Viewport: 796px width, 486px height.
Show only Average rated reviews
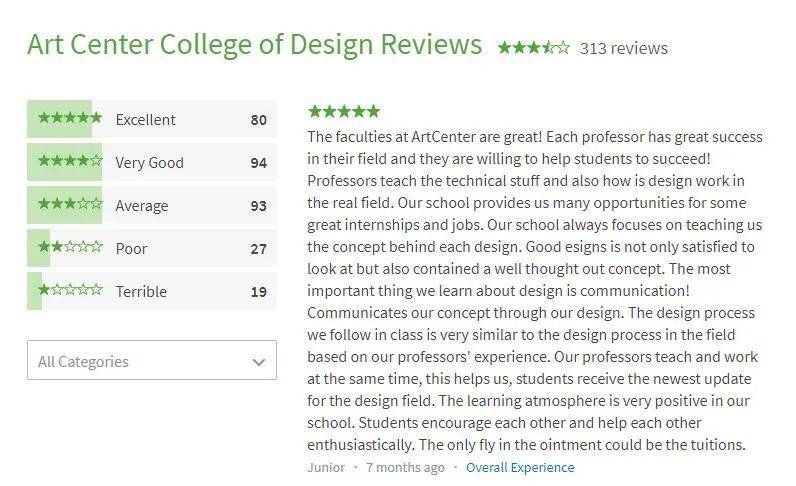tap(142, 206)
